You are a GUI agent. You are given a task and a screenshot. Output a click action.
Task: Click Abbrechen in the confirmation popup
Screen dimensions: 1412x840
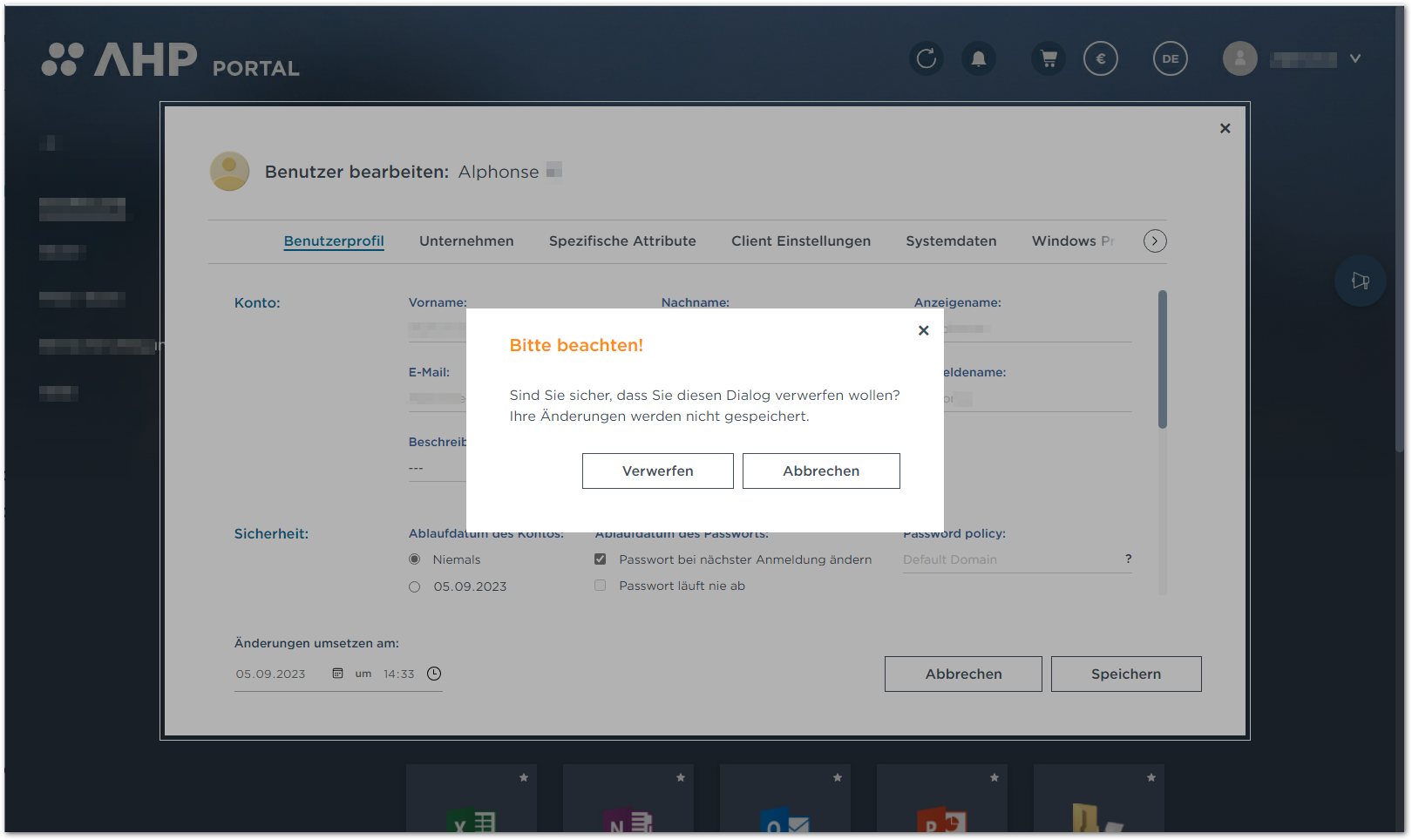click(821, 471)
